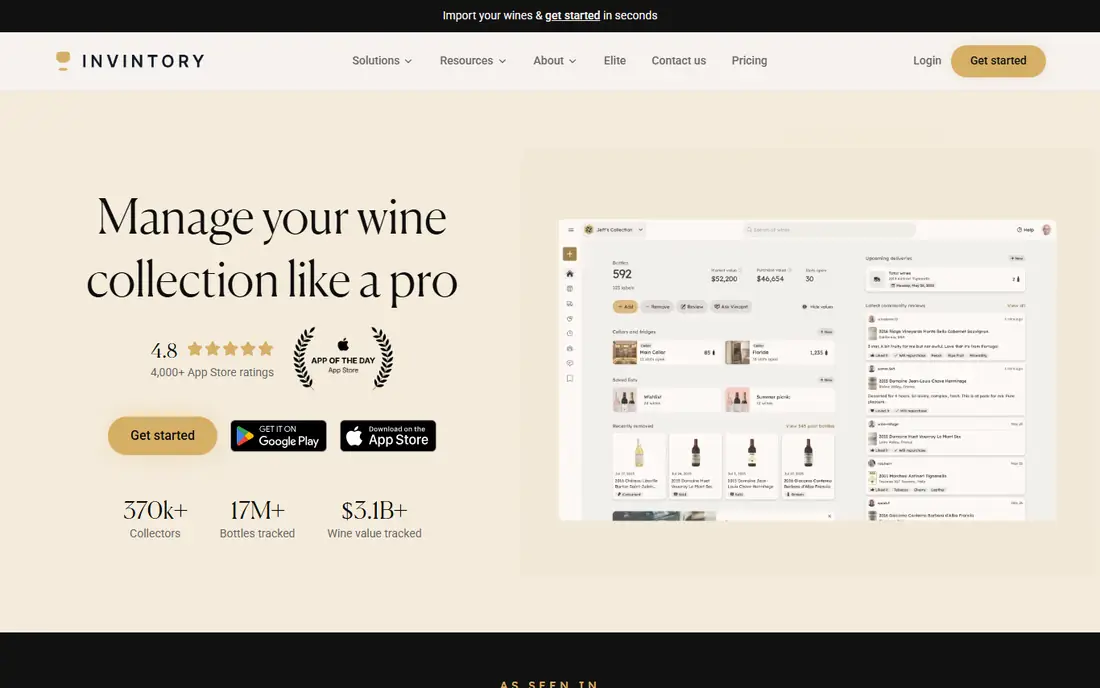This screenshot has width=1100, height=688.
Task: Select the Home sidebar icon in preview
Action: point(570,274)
